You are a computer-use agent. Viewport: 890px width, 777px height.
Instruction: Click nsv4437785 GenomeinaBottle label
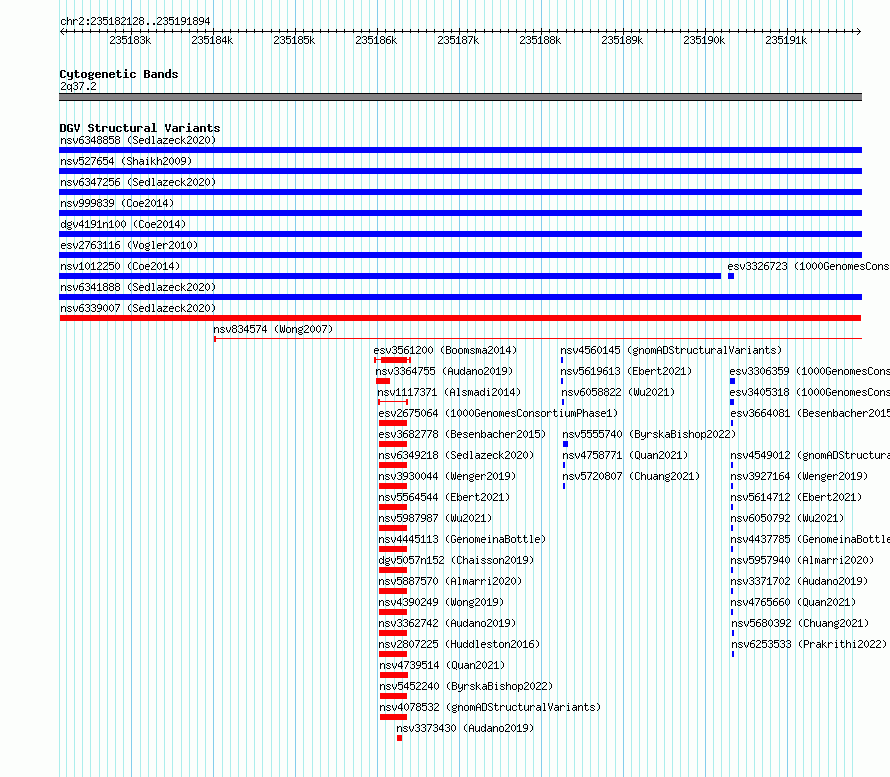pos(810,539)
